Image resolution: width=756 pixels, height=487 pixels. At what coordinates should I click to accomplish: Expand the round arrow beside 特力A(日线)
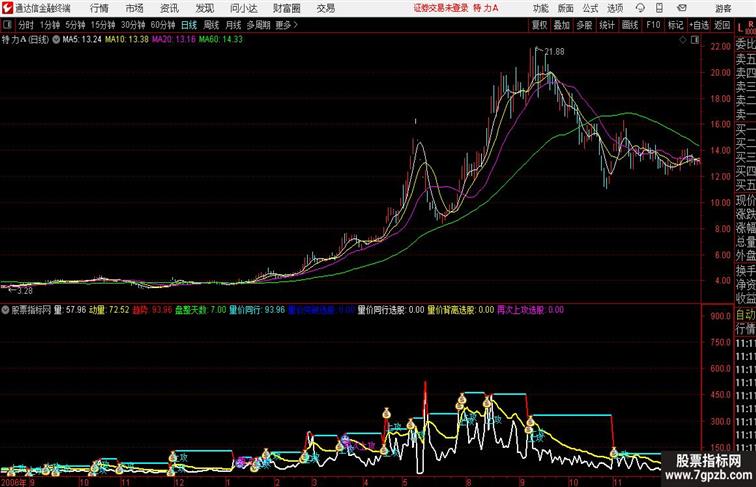(56, 40)
